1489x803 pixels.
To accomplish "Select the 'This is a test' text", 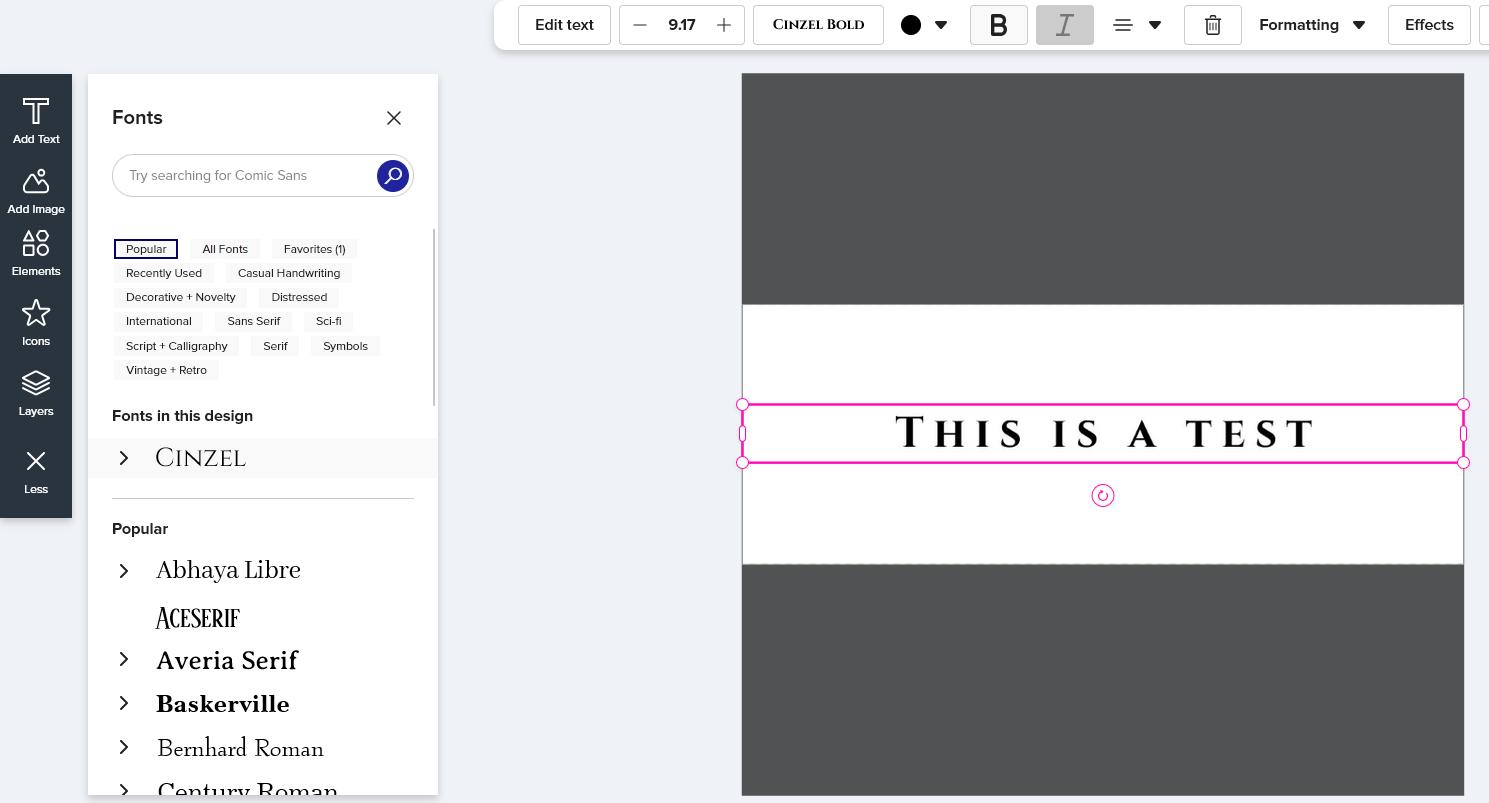I will coord(1103,433).
